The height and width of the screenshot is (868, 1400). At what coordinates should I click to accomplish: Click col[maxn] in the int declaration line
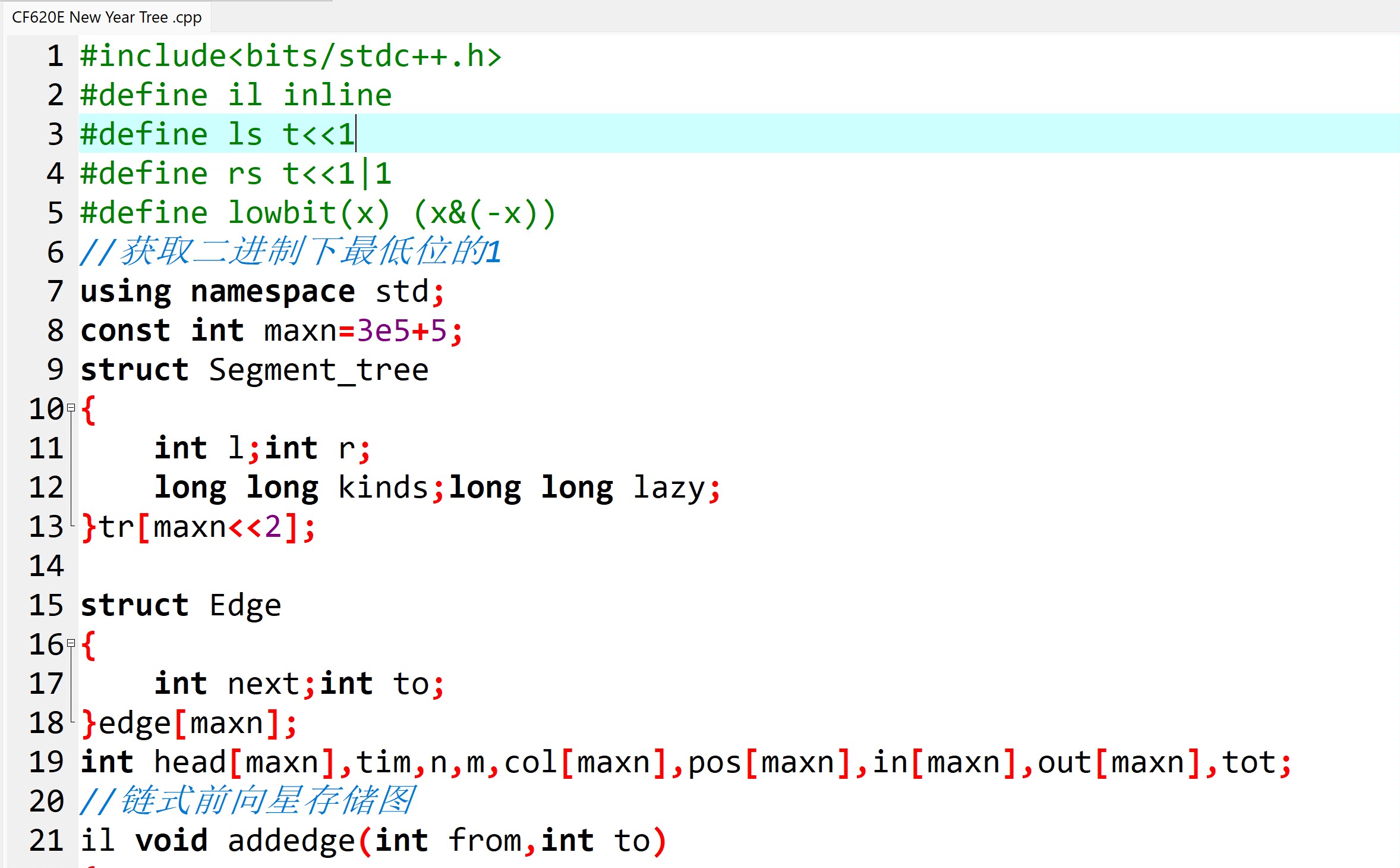(585, 762)
